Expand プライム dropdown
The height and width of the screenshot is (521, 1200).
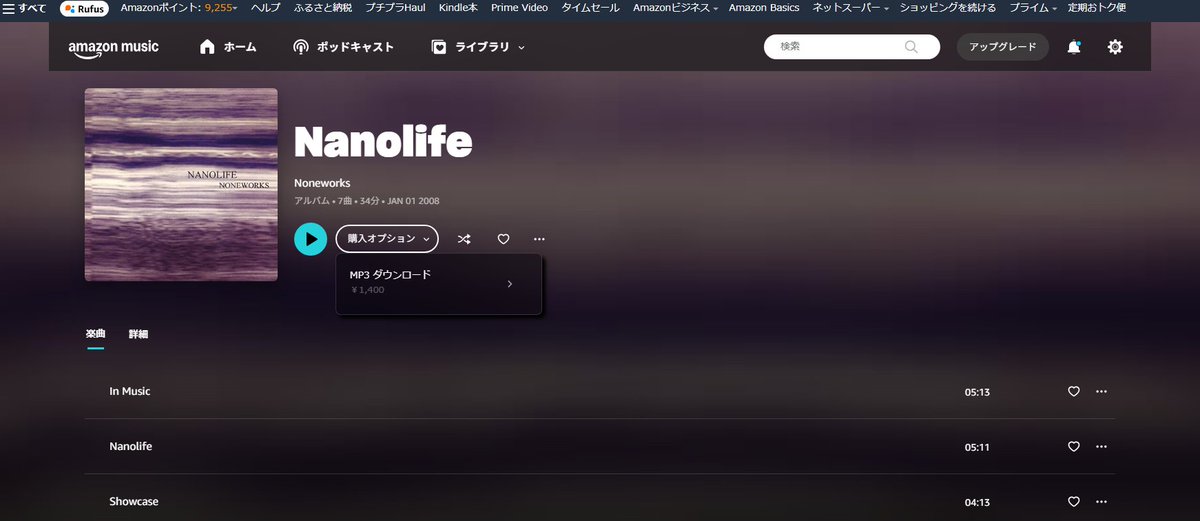pos(1033,8)
